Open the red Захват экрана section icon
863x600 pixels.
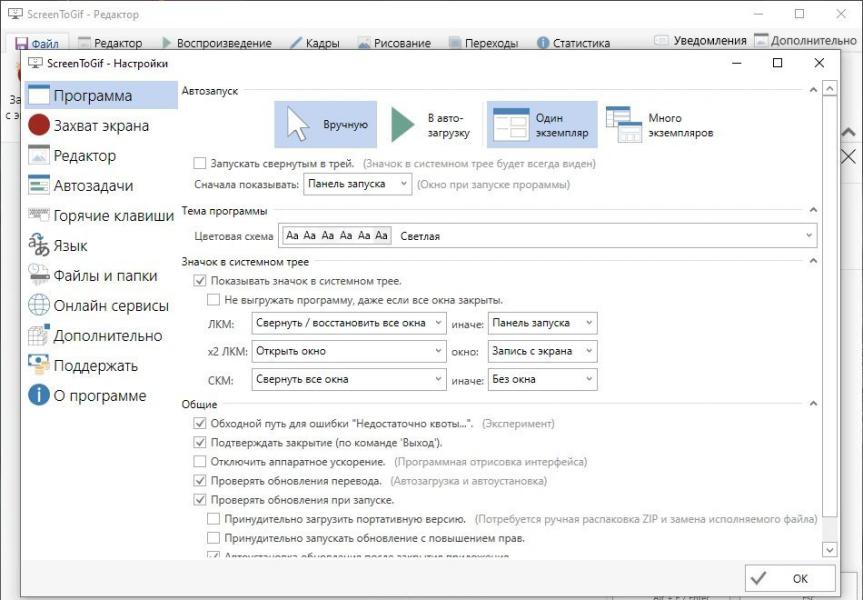(x=39, y=125)
